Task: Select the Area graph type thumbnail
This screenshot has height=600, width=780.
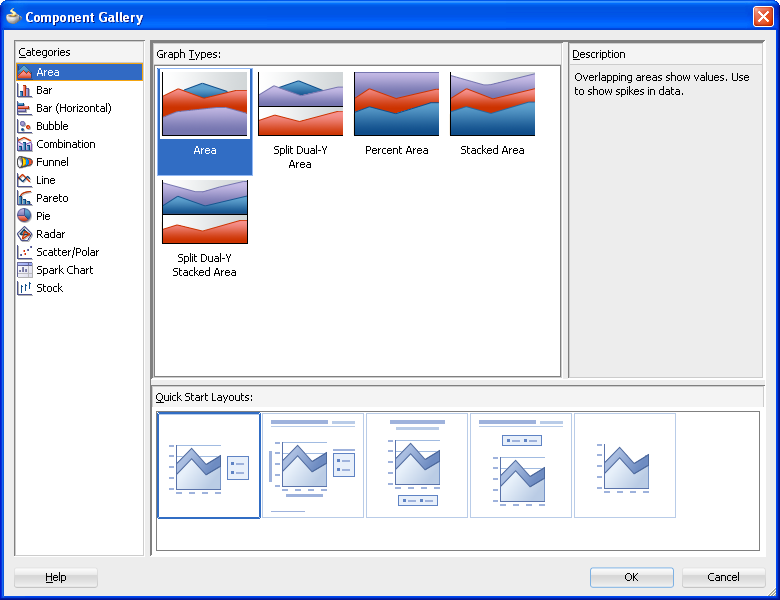Action: 204,104
